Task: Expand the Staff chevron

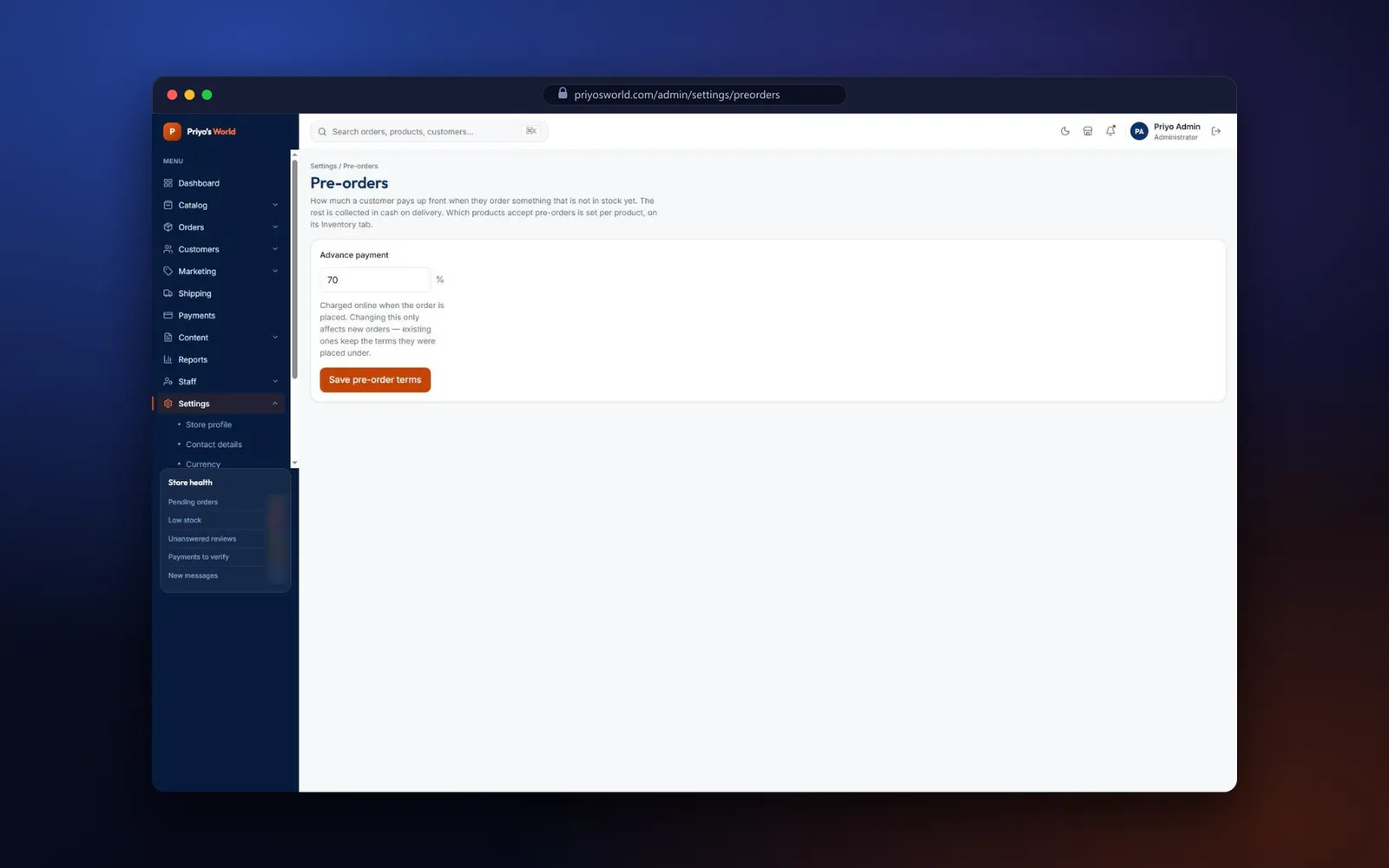Action: coord(275,381)
